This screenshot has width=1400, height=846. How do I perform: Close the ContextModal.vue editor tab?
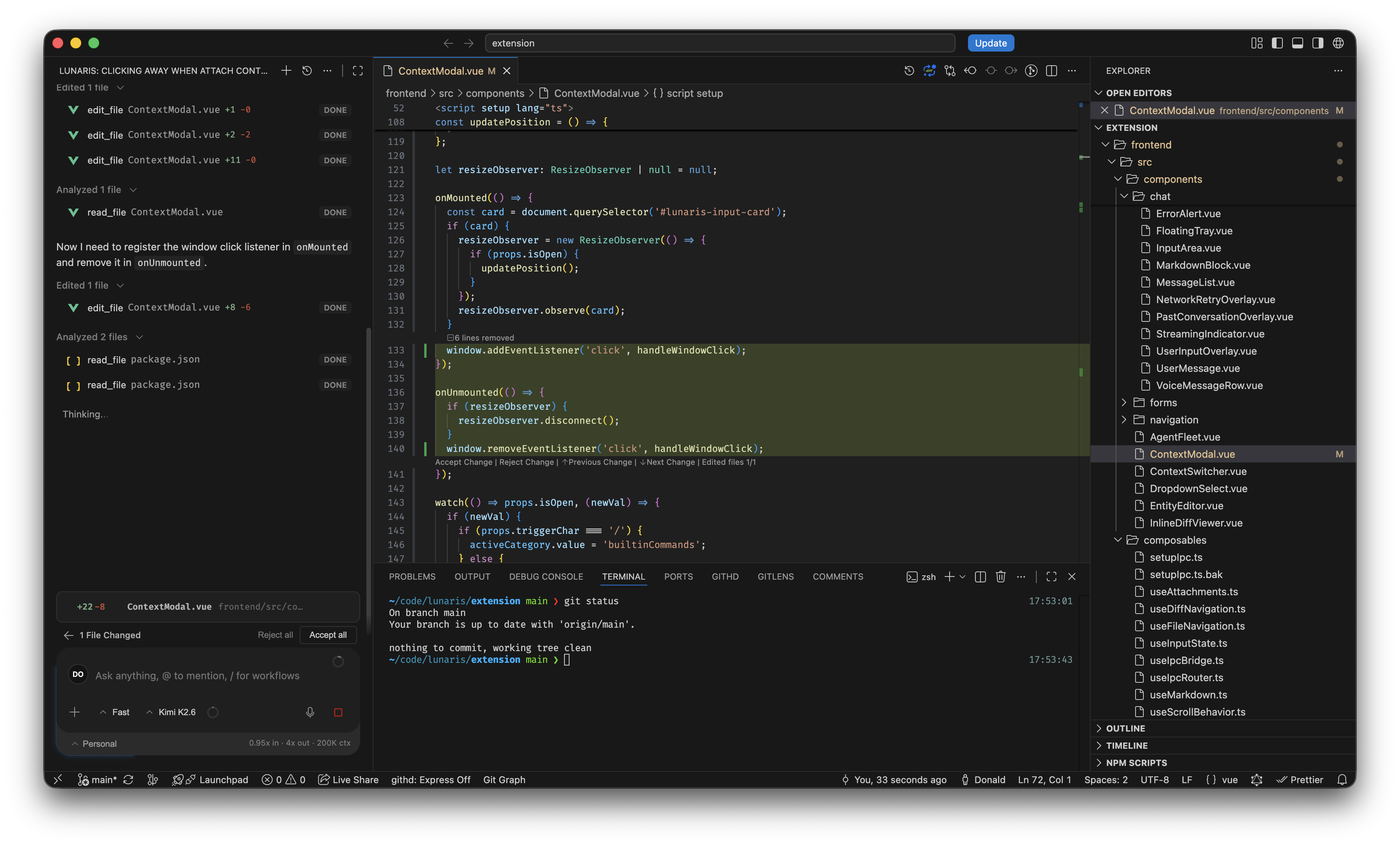tap(507, 70)
